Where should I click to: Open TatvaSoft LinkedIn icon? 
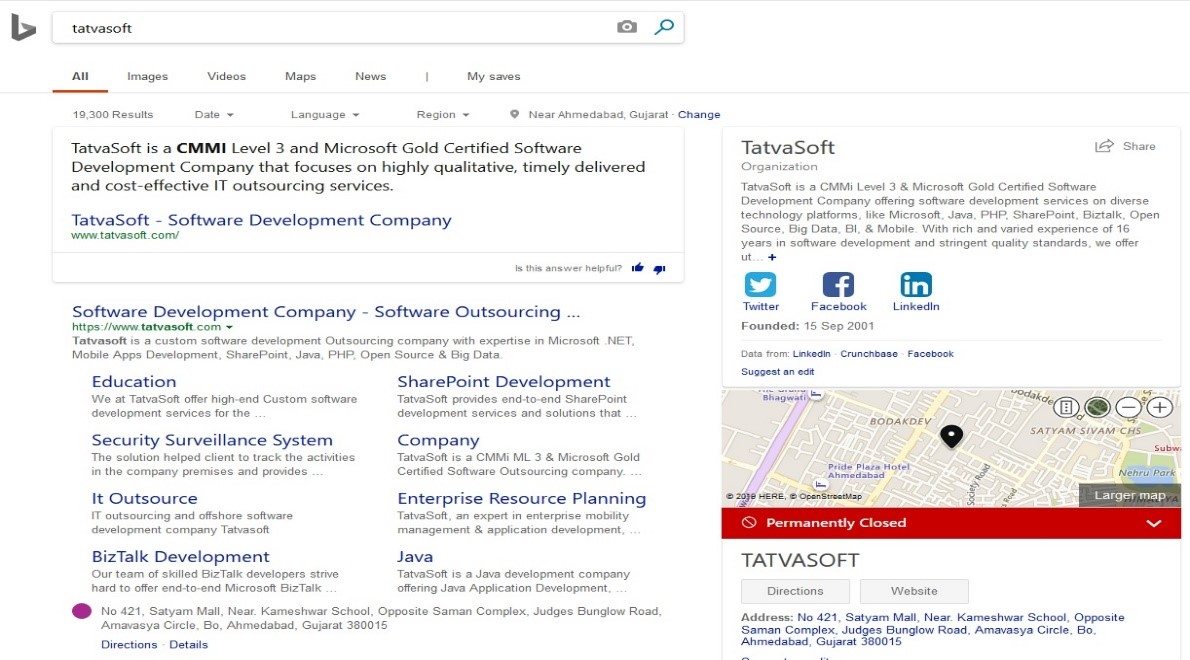[x=916, y=284]
